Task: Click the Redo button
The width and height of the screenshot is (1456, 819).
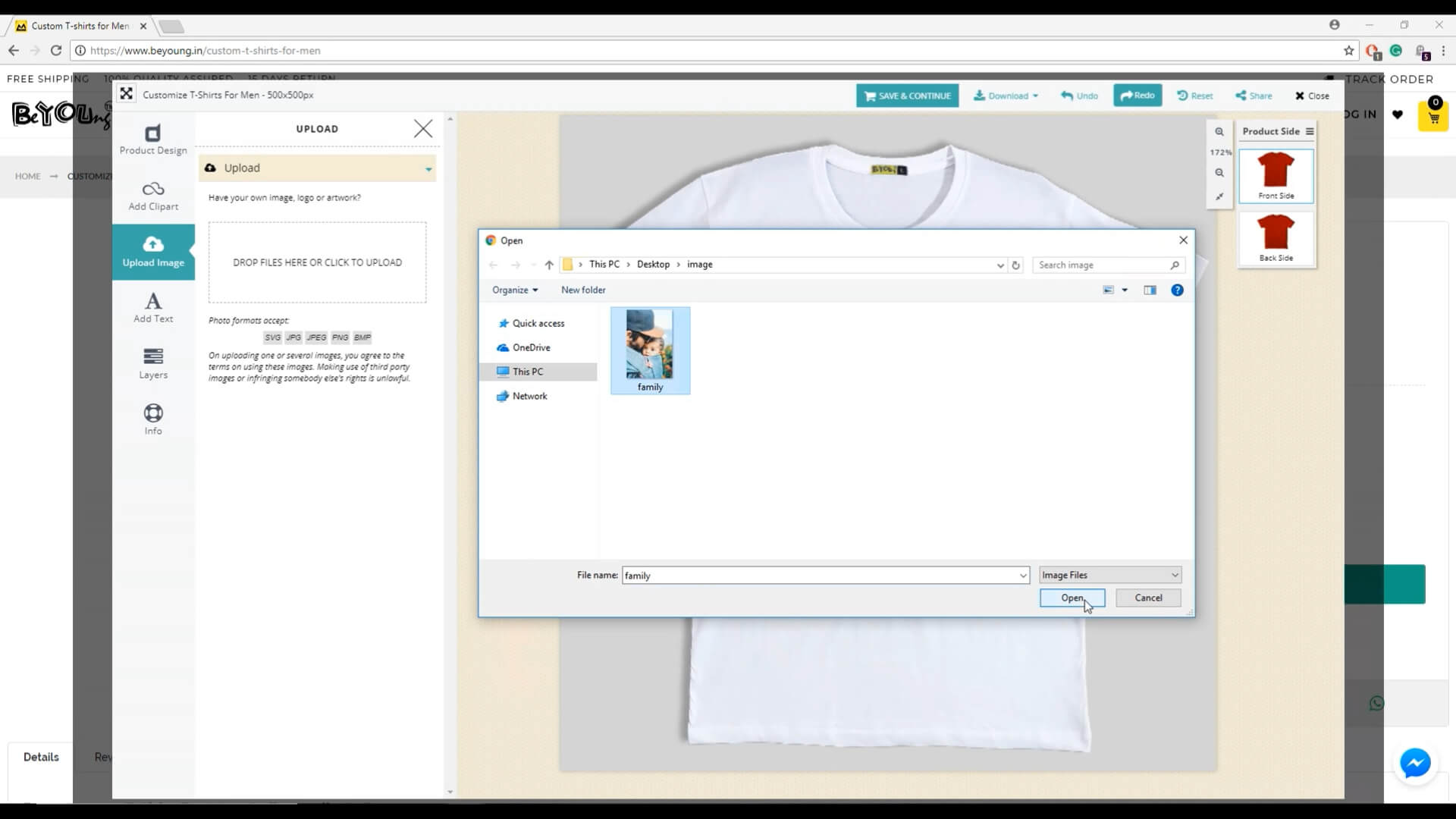Action: click(x=1137, y=96)
